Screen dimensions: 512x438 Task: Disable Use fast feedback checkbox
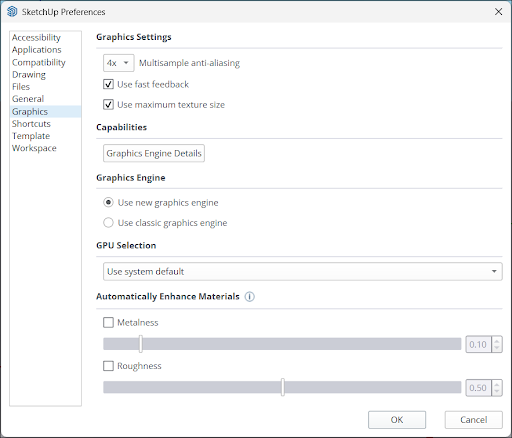[x=108, y=84]
